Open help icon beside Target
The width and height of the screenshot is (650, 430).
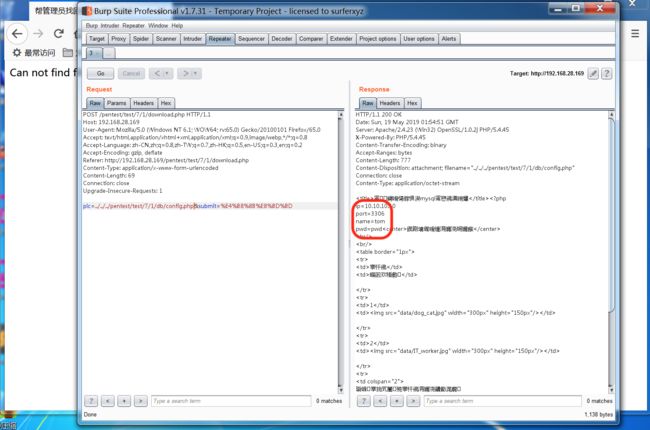(606, 73)
